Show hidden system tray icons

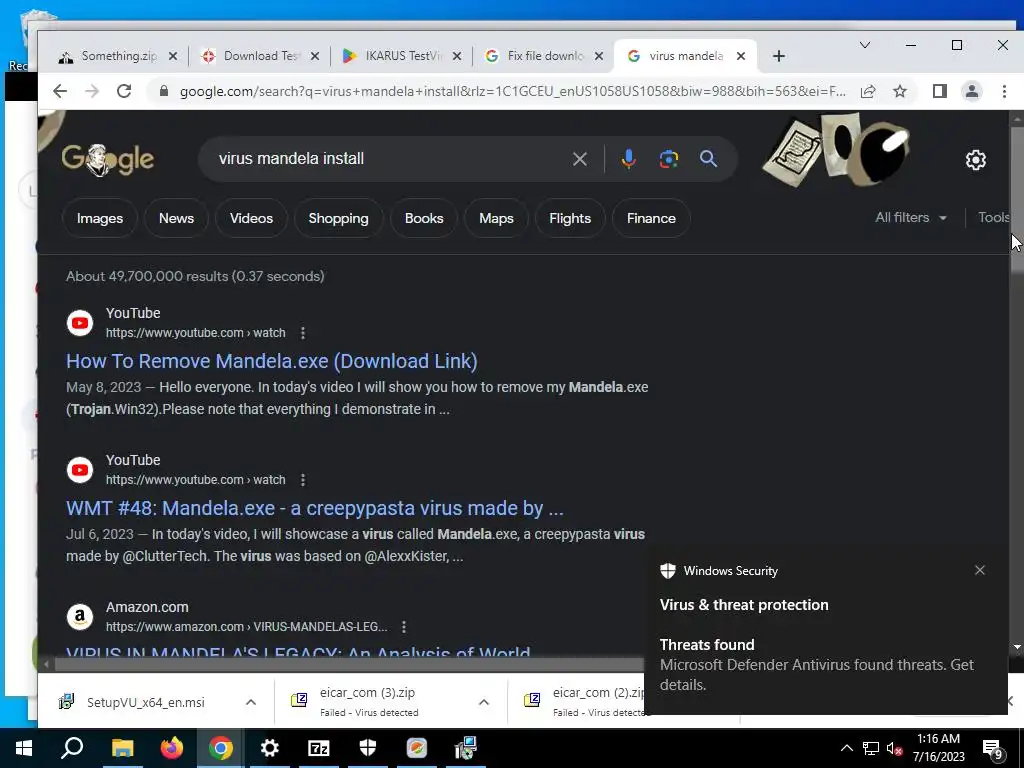coord(846,748)
